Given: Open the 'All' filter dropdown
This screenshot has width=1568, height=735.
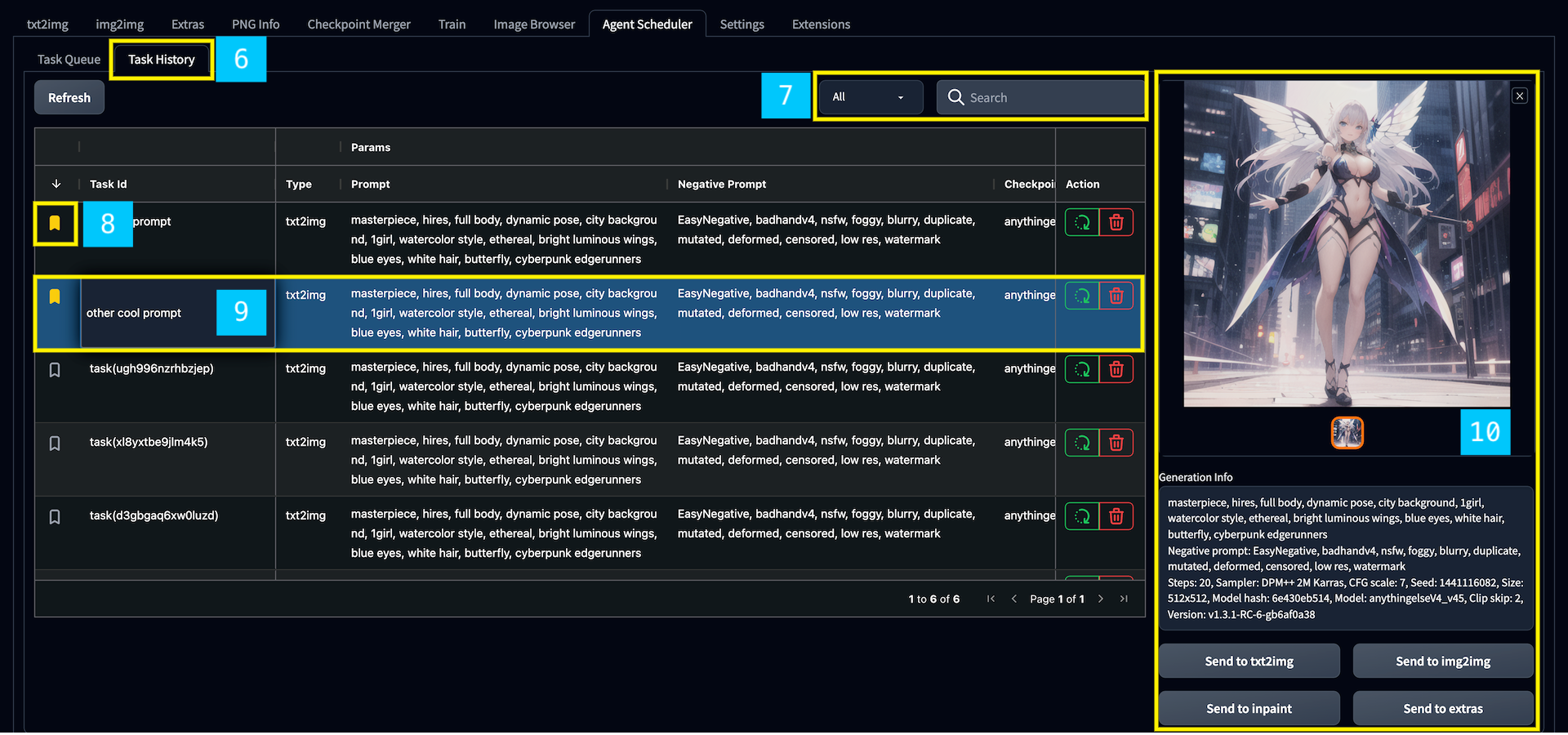Looking at the screenshot, I should tap(869, 97).
